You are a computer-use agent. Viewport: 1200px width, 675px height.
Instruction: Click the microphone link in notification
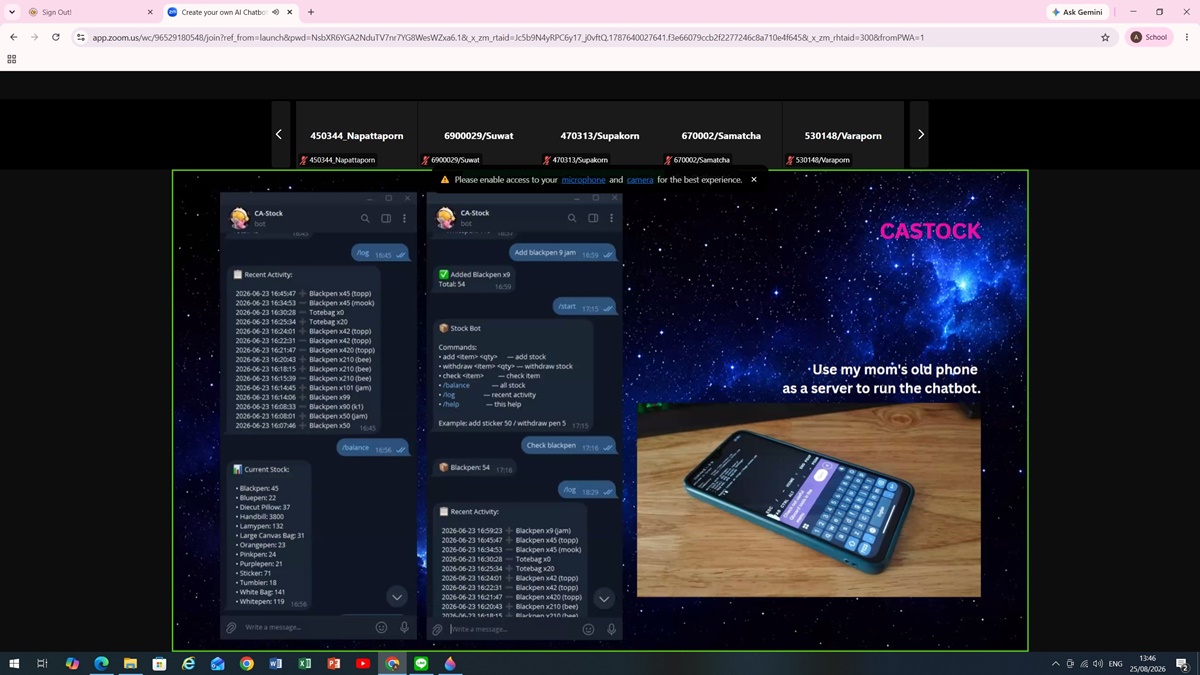pyautogui.click(x=583, y=180)
